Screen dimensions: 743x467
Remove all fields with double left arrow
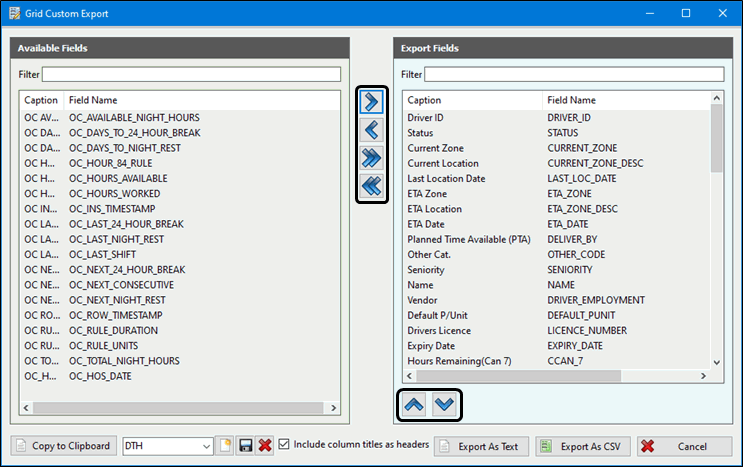tap(371, 186)
